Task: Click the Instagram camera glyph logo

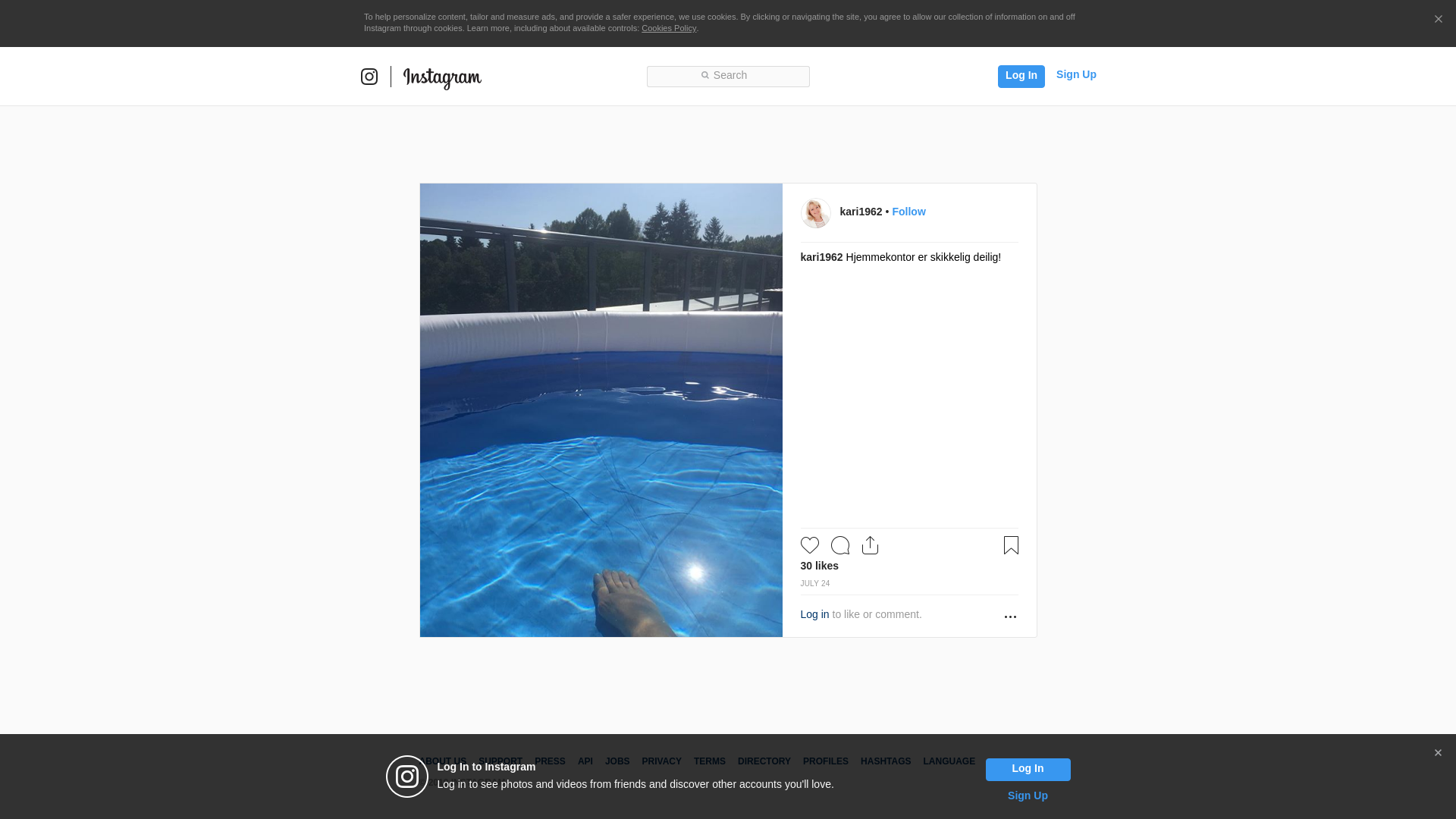Action: click(x=369, y=77)
